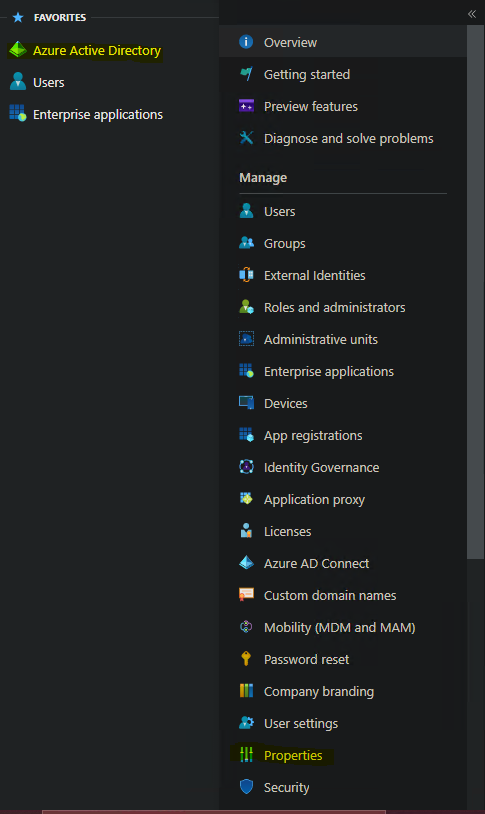Click the Diagnose and solve problems wrench icon
Image resolution: width=485 pixels, height=814 pixels.
point(246,138)
